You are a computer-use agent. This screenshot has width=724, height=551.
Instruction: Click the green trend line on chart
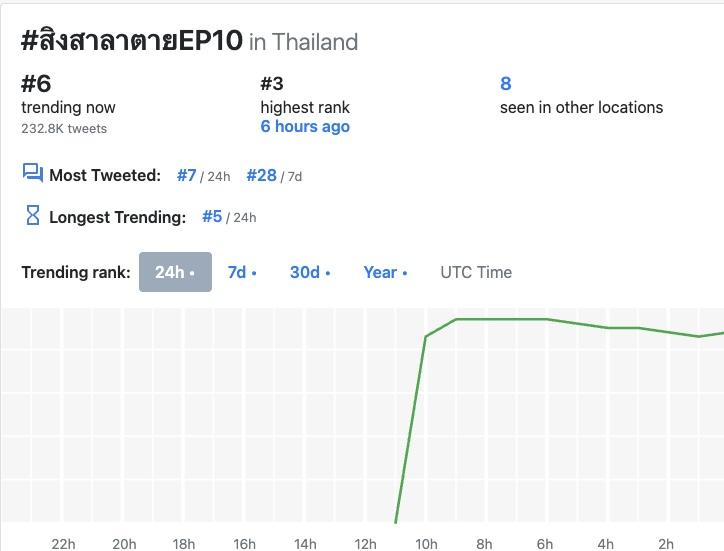500,319
